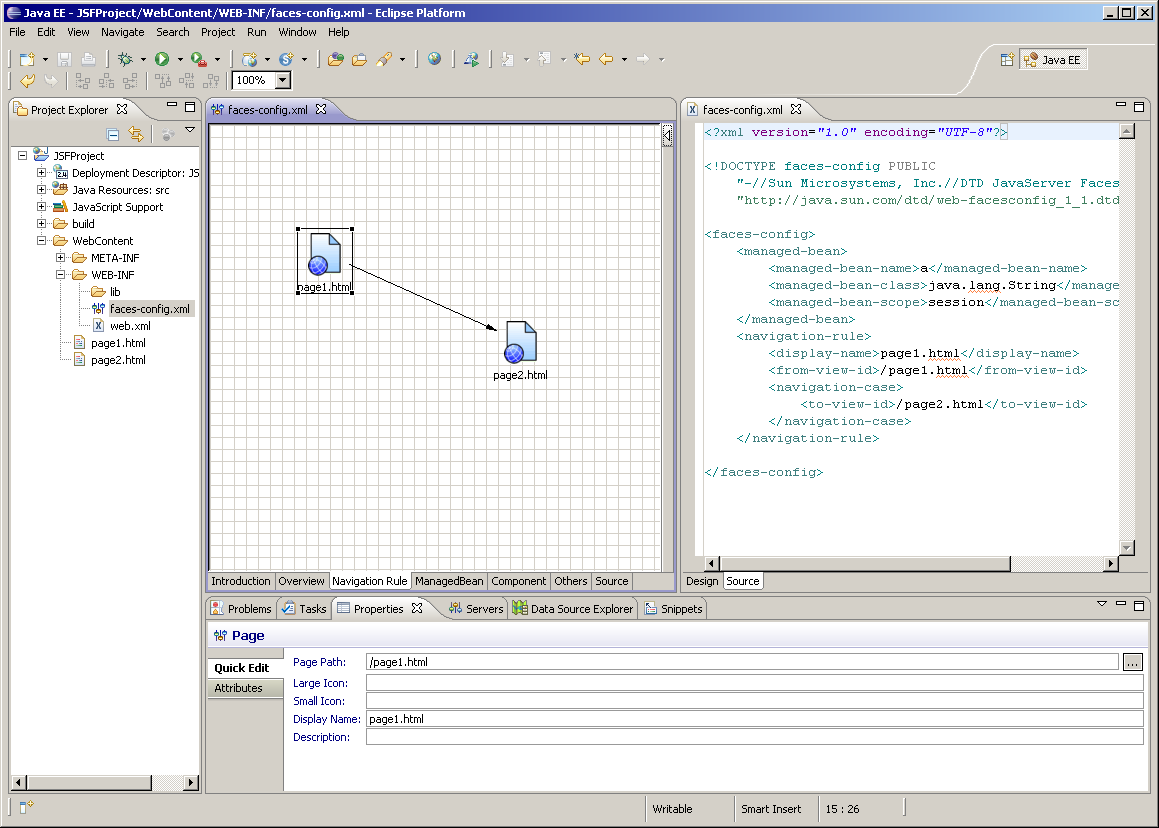Switch to the ManagedBean tab
This screenshot has width=1159, height=828.
pos(449,581)
